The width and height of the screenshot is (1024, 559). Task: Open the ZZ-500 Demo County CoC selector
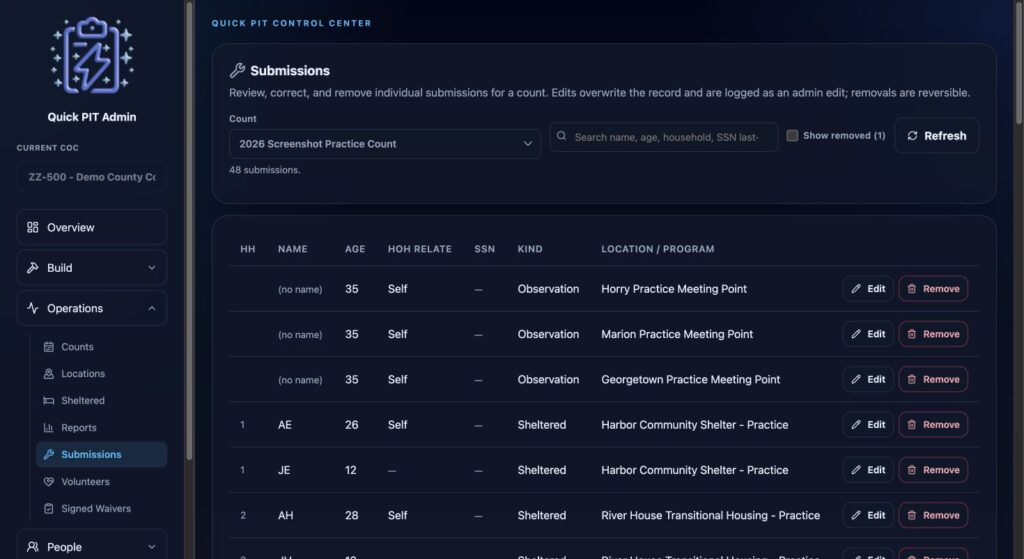click(x=91, y=177)
